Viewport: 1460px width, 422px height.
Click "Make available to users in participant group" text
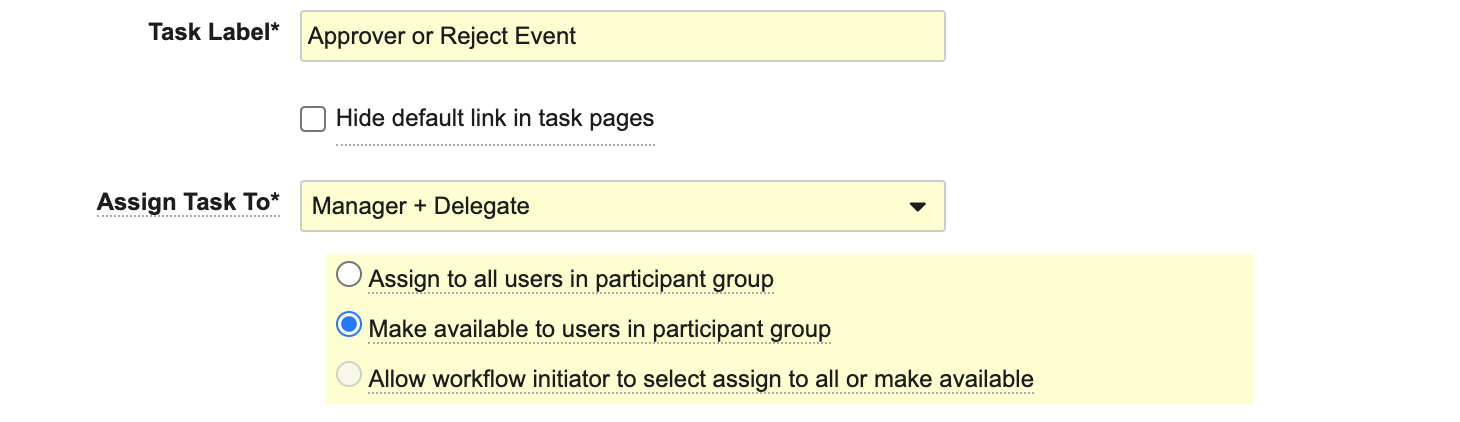point(600,329)
